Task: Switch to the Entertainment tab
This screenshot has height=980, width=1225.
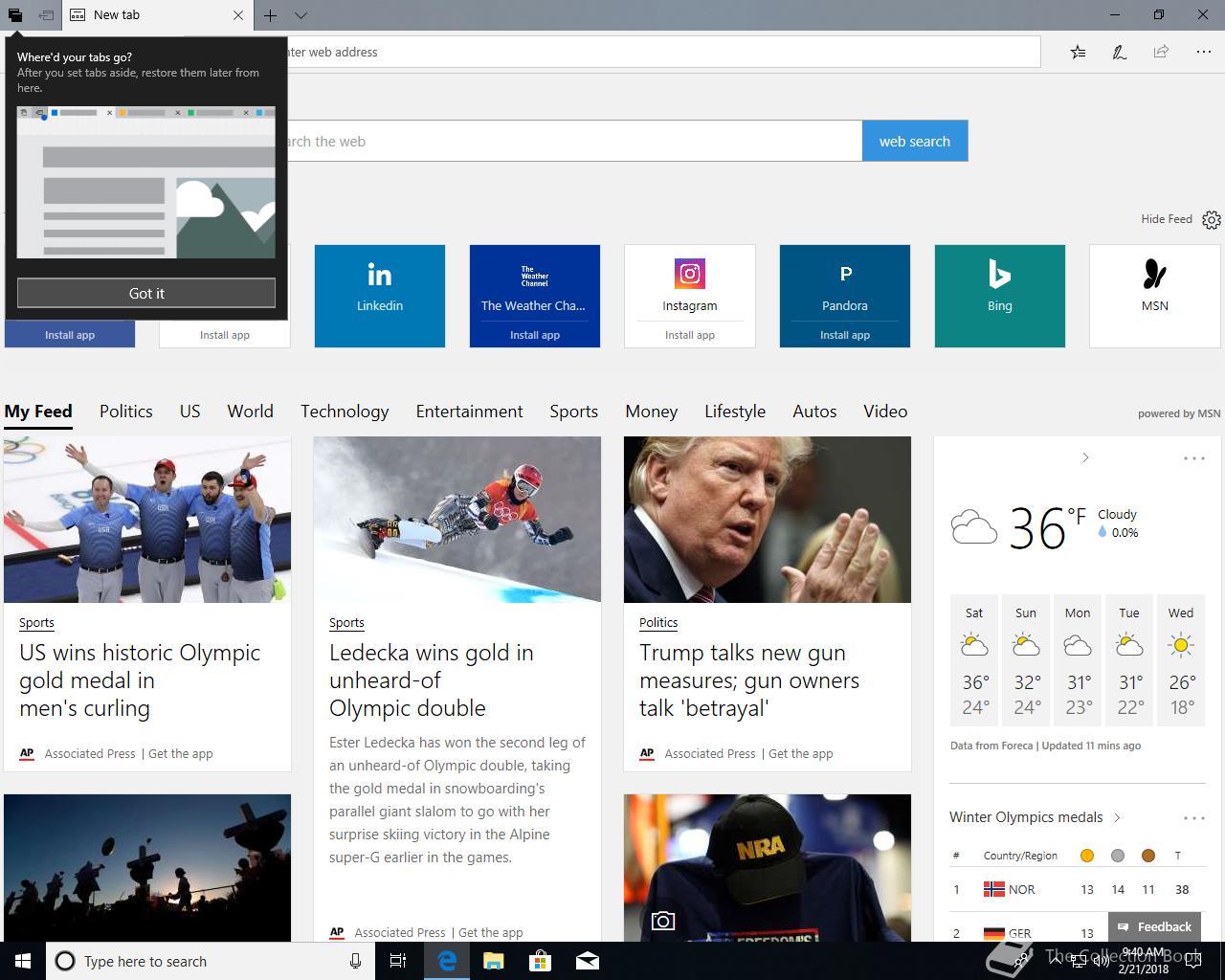Action: tap(469, 412)
